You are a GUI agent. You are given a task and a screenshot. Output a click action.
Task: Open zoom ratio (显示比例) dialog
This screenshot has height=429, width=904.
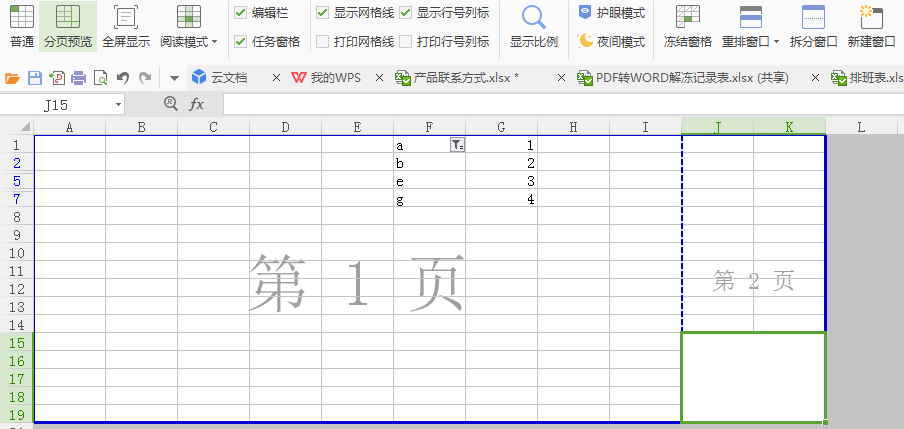tap(534, 27)
